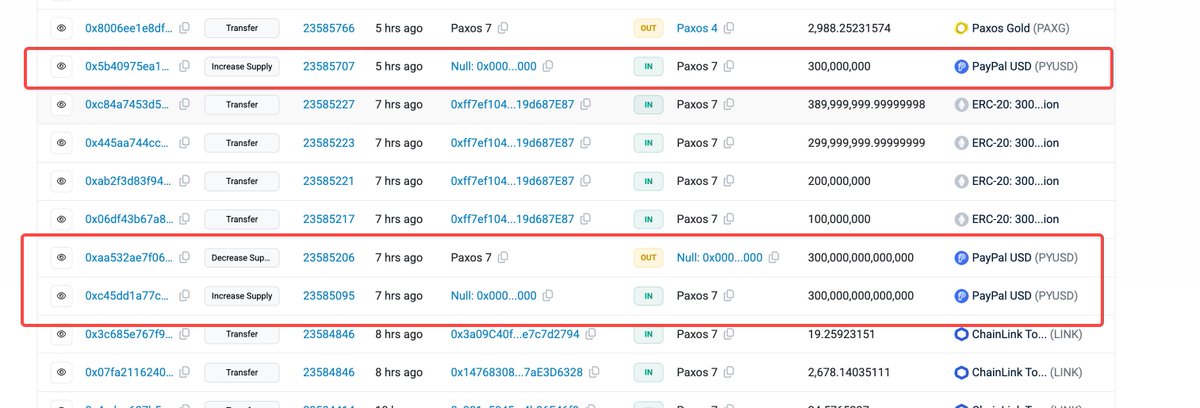
Task: Copy transaction hash 0x5b40975ea1
Action: [184, 66]
